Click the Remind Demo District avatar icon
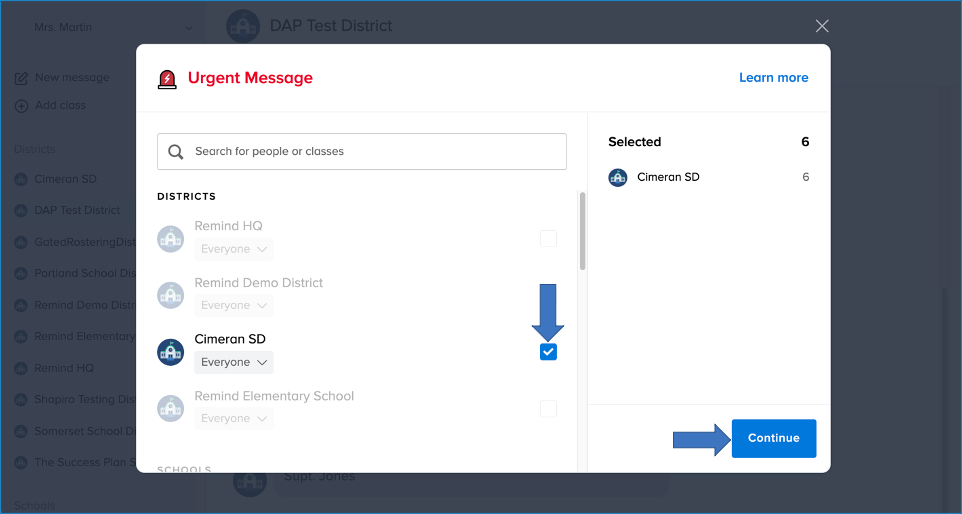 point(171,295)
